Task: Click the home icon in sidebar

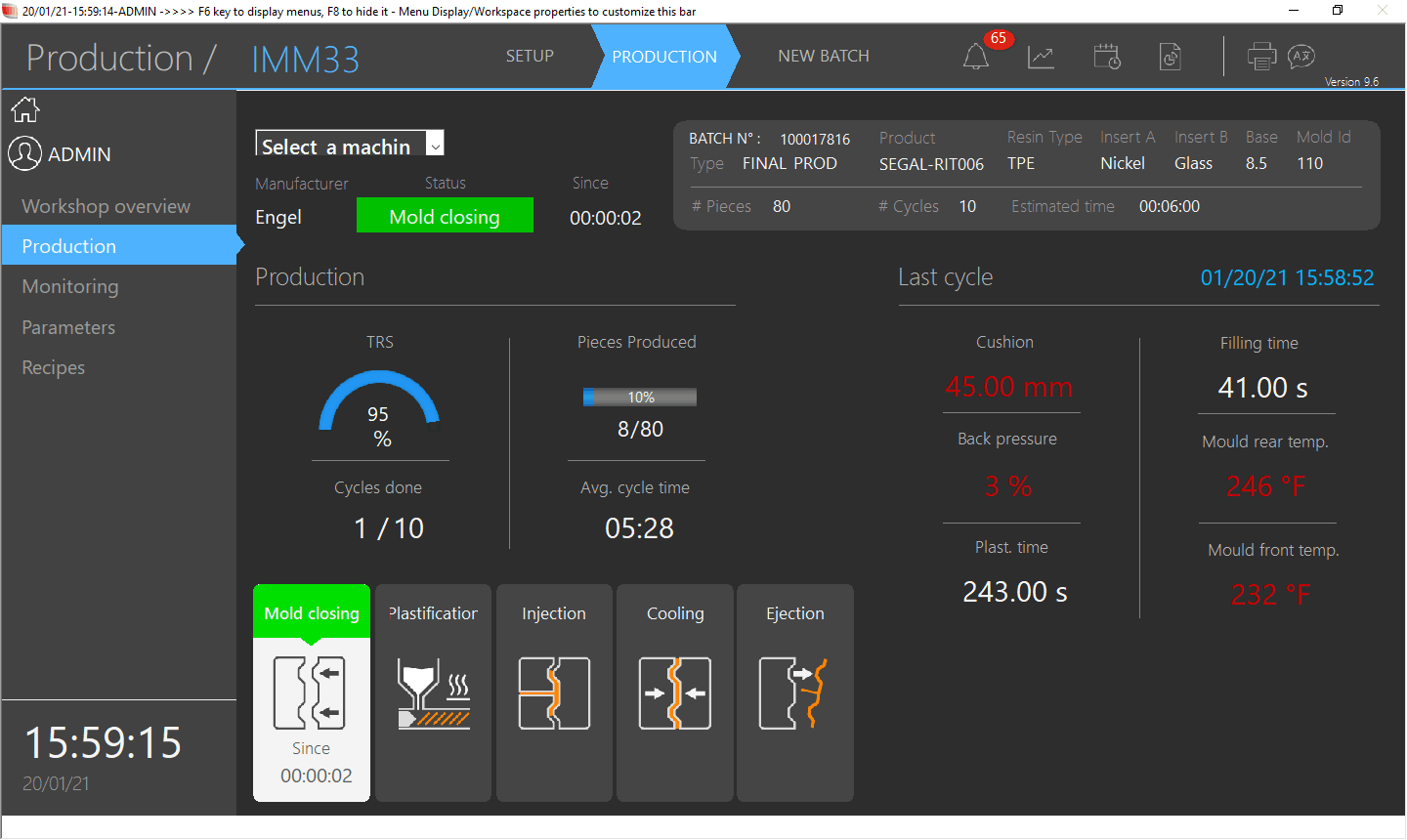Action: tap(25, 109)
